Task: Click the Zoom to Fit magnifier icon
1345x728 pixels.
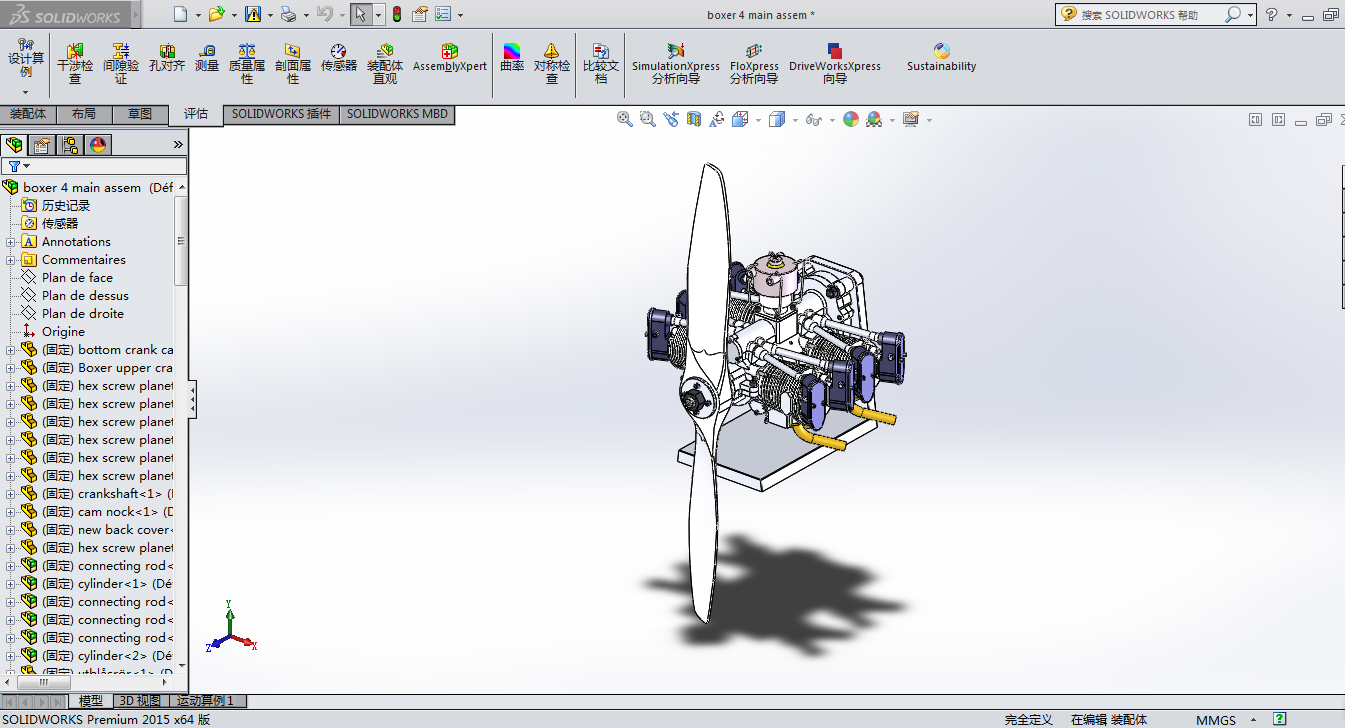Action: [x=625, y=119]
